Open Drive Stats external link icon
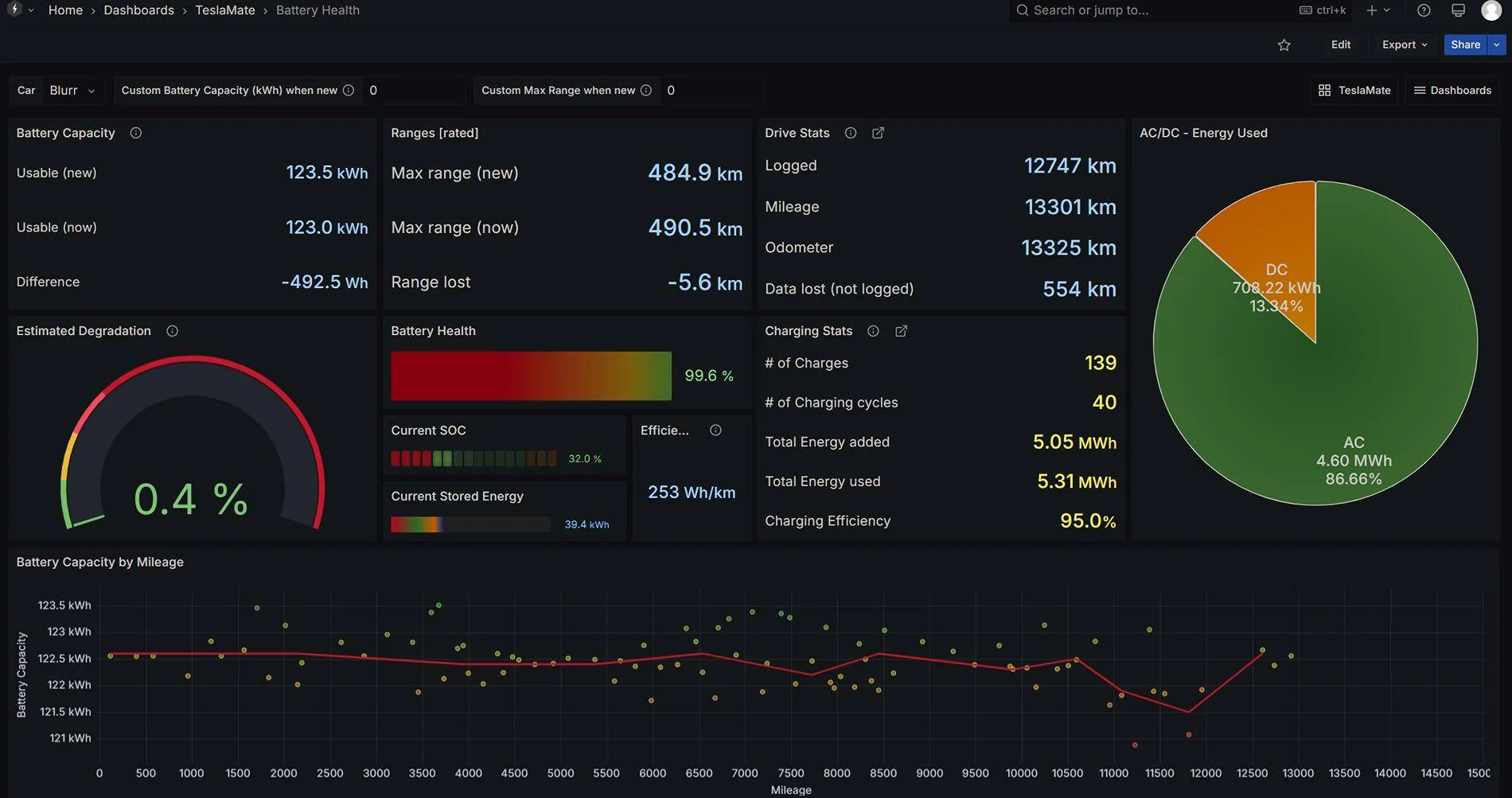Screen dimensions: 1512x798 tap(878, 133)
